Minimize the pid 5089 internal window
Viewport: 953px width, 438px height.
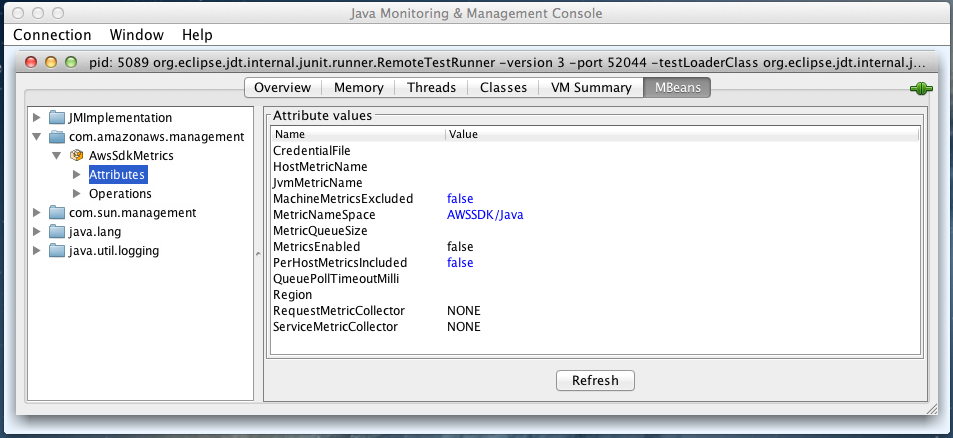[x=51, y=62]
